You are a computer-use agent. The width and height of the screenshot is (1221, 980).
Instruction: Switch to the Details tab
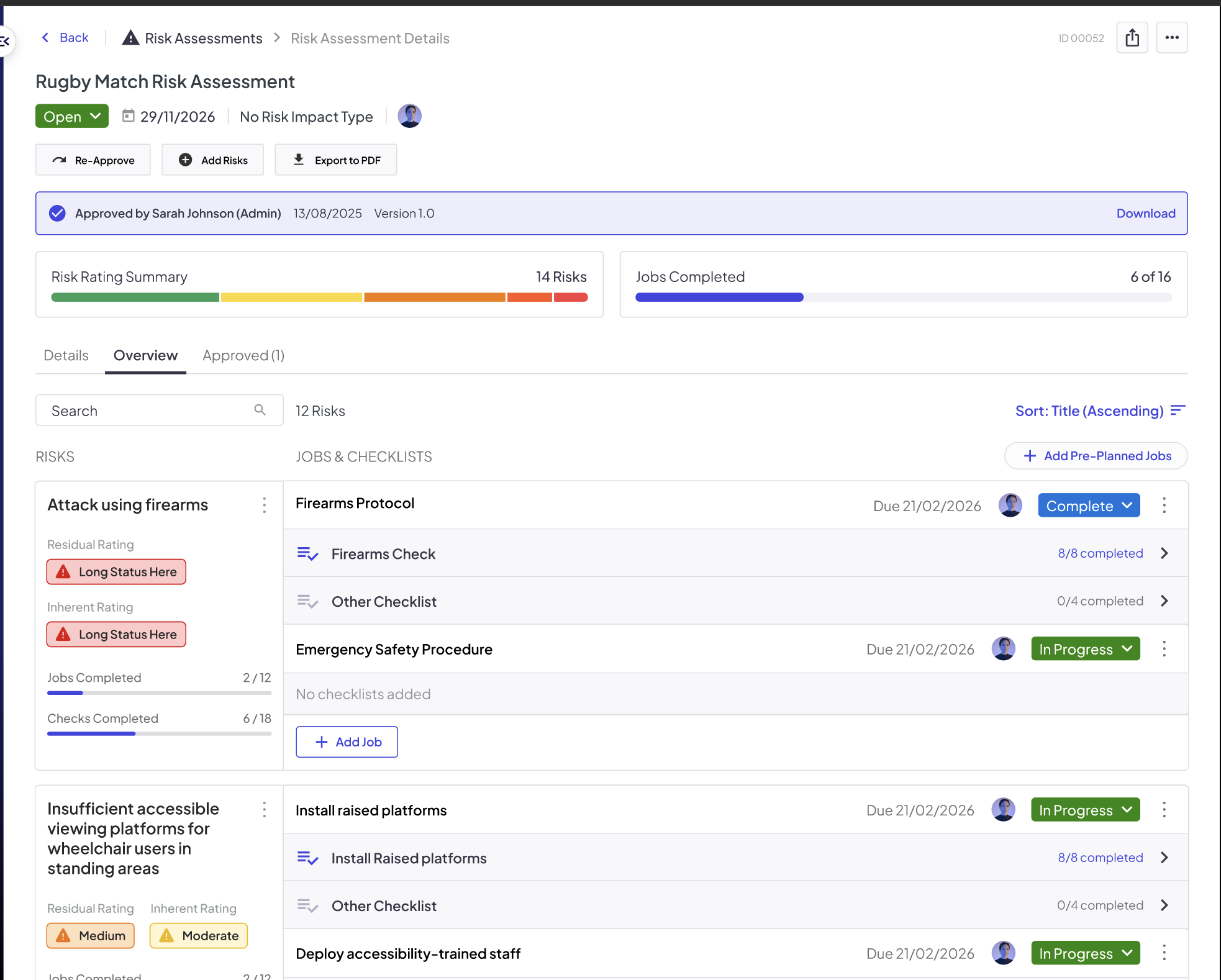click(66, 355)
